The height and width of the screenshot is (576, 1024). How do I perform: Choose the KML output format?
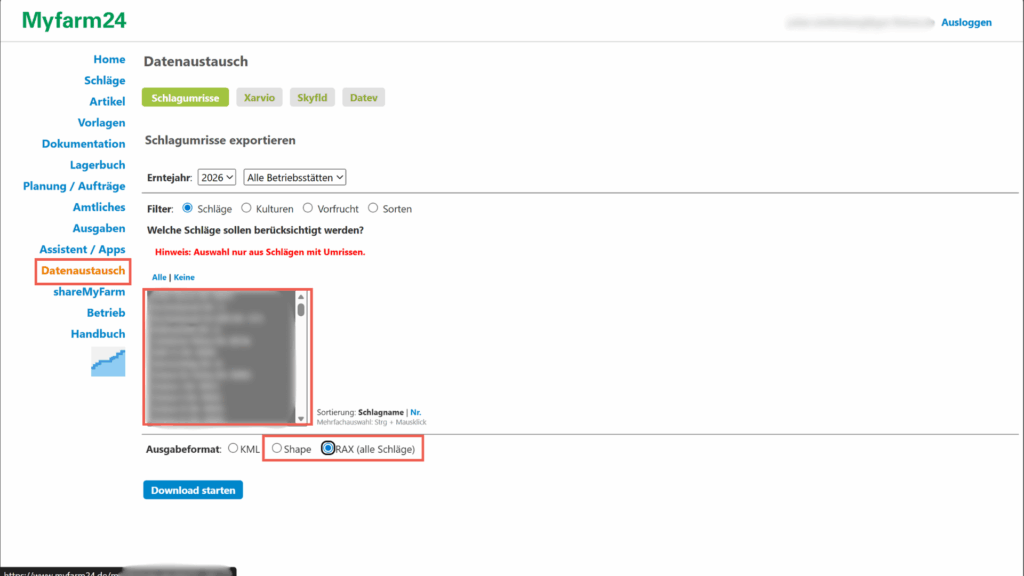tap(233, 449)
